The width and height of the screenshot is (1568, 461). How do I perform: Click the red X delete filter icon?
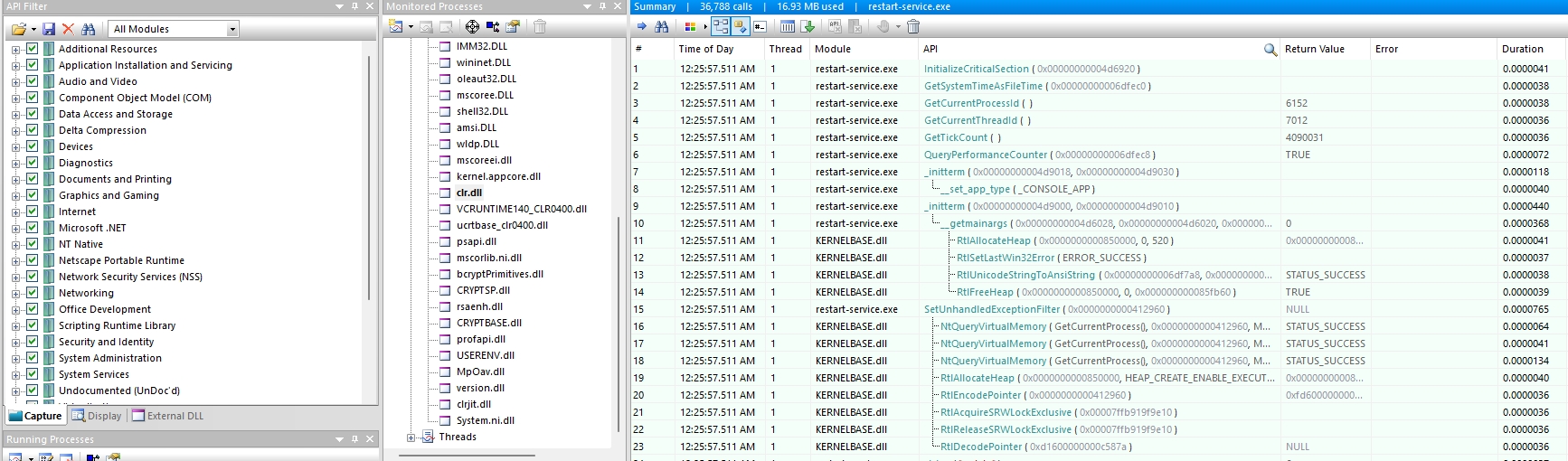coord(68,29)
